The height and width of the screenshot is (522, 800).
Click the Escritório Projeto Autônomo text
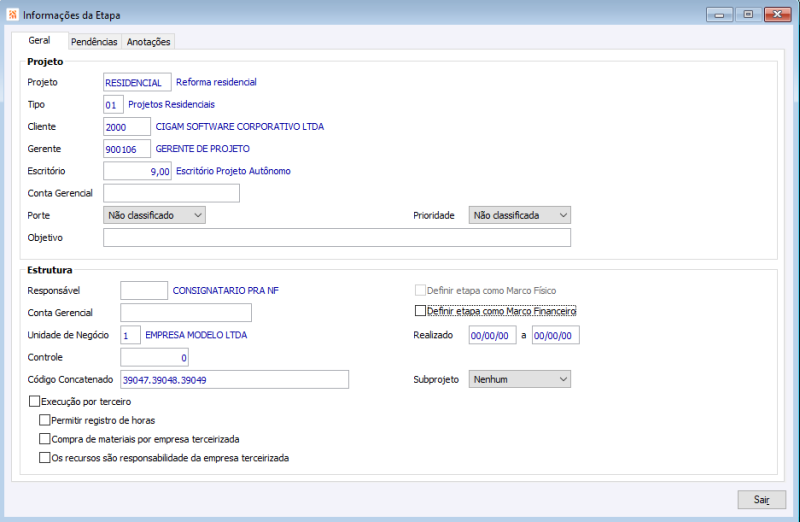click(233, 171)
